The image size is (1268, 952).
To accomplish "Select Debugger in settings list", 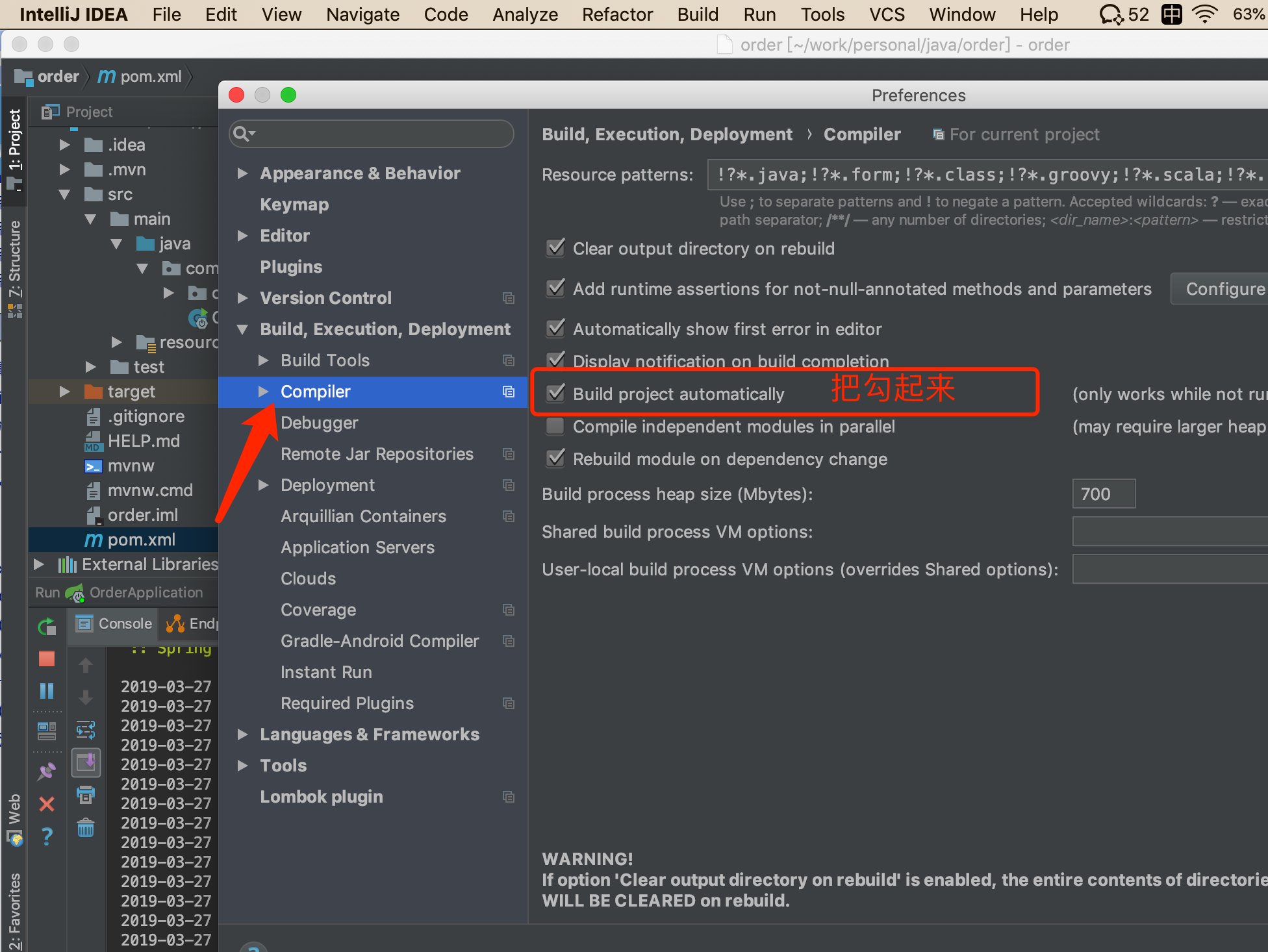I will (319, 423).
